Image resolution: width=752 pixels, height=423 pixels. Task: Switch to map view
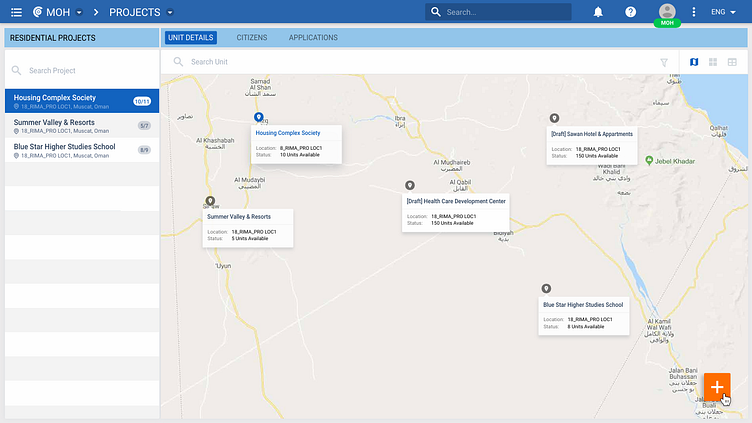(x=694, y=62)
